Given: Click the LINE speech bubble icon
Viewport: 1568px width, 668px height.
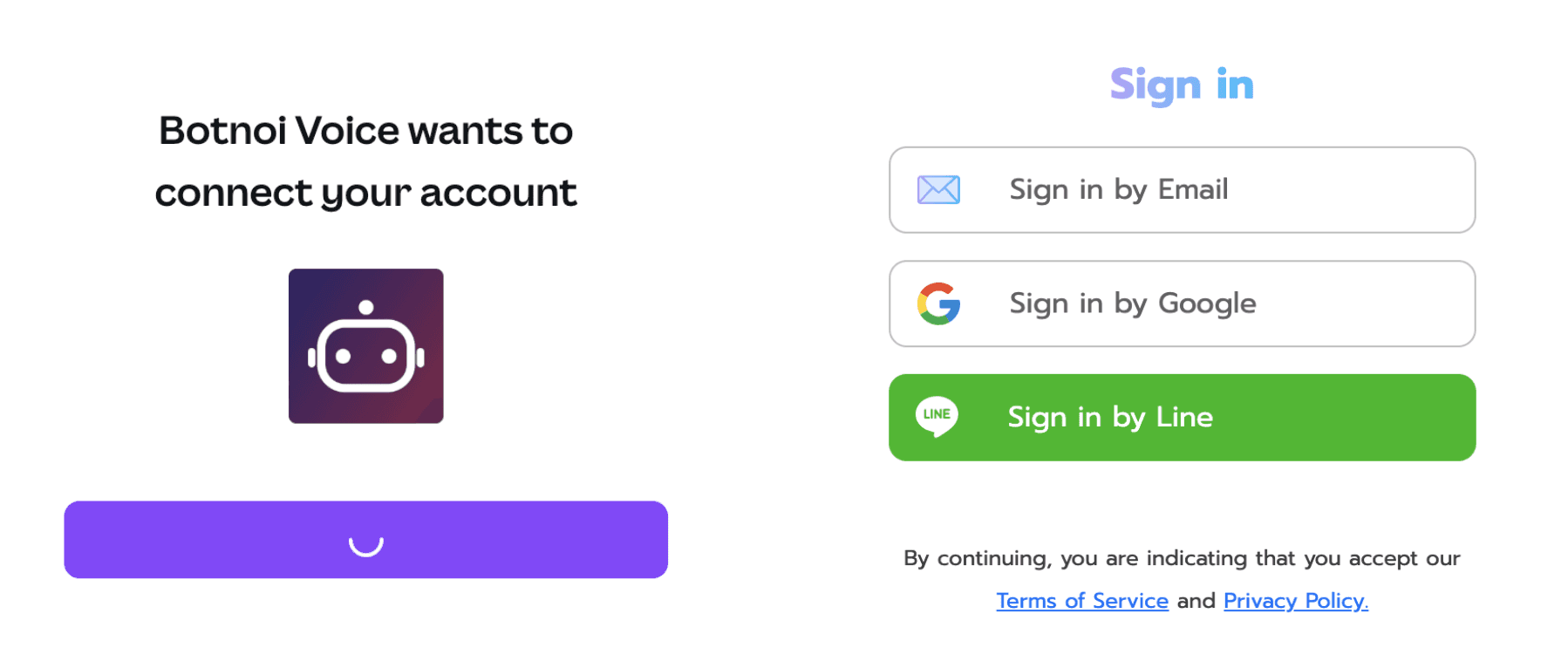Looking at the screenshot, I should (x=937, y=416).
